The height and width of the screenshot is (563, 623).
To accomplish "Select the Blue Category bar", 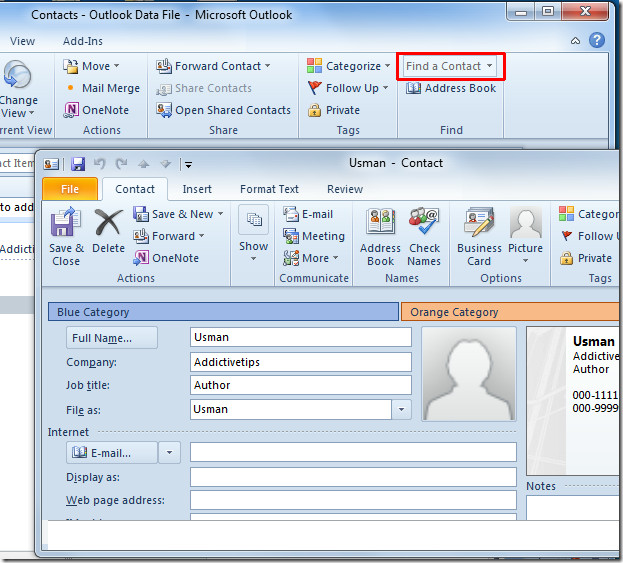I will [222, 312].
